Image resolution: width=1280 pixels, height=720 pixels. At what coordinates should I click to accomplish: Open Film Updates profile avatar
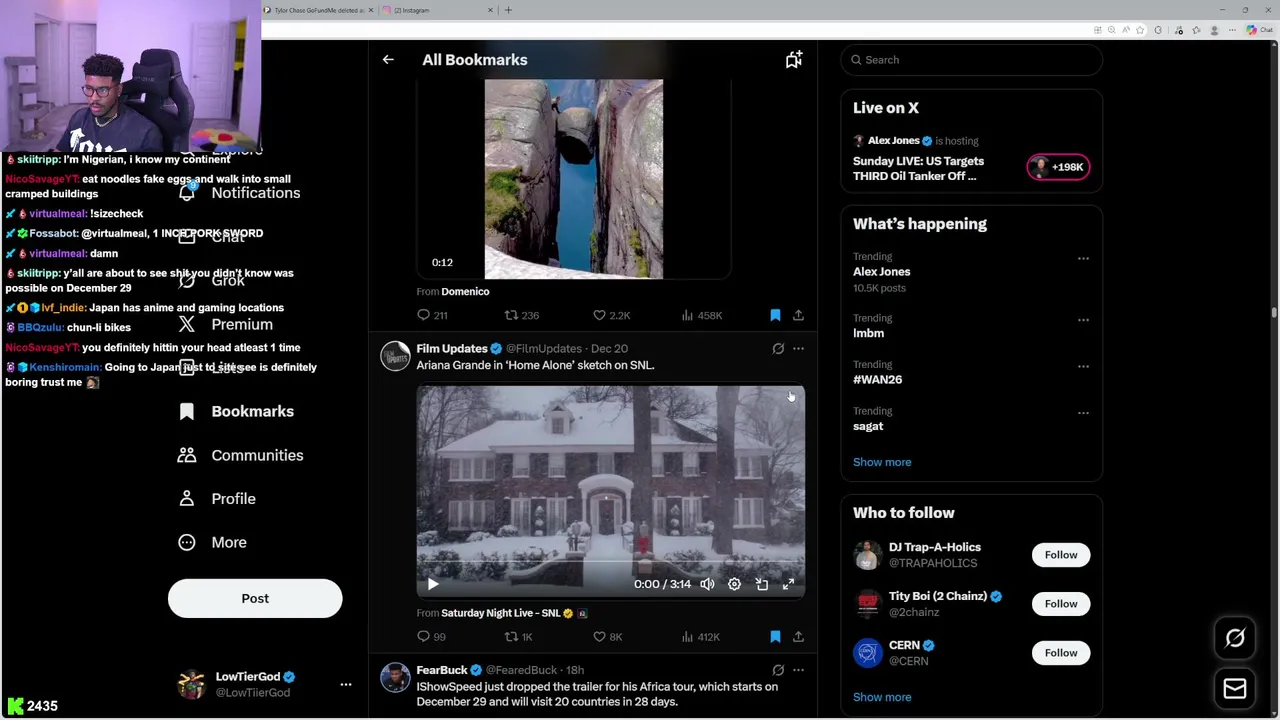(395, 356)
